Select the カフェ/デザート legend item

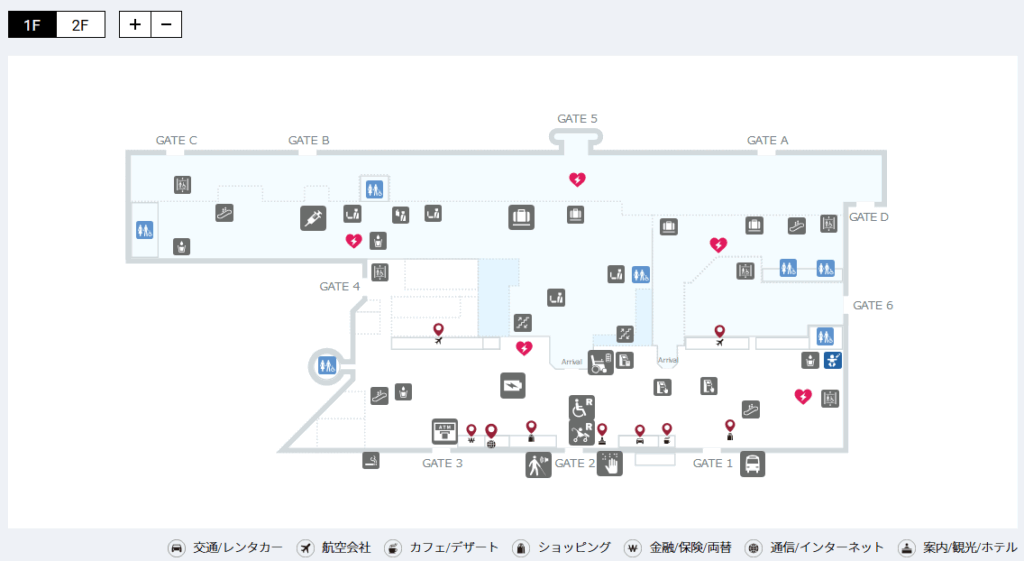click(440, 548)
